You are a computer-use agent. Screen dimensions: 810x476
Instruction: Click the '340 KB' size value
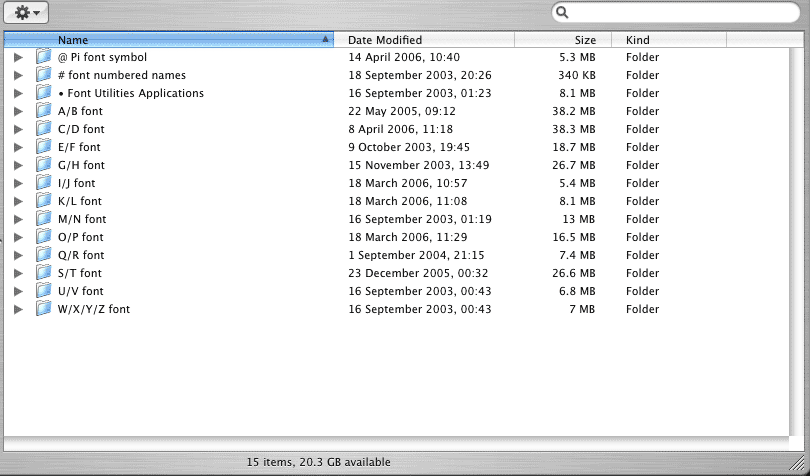point(577,75)
